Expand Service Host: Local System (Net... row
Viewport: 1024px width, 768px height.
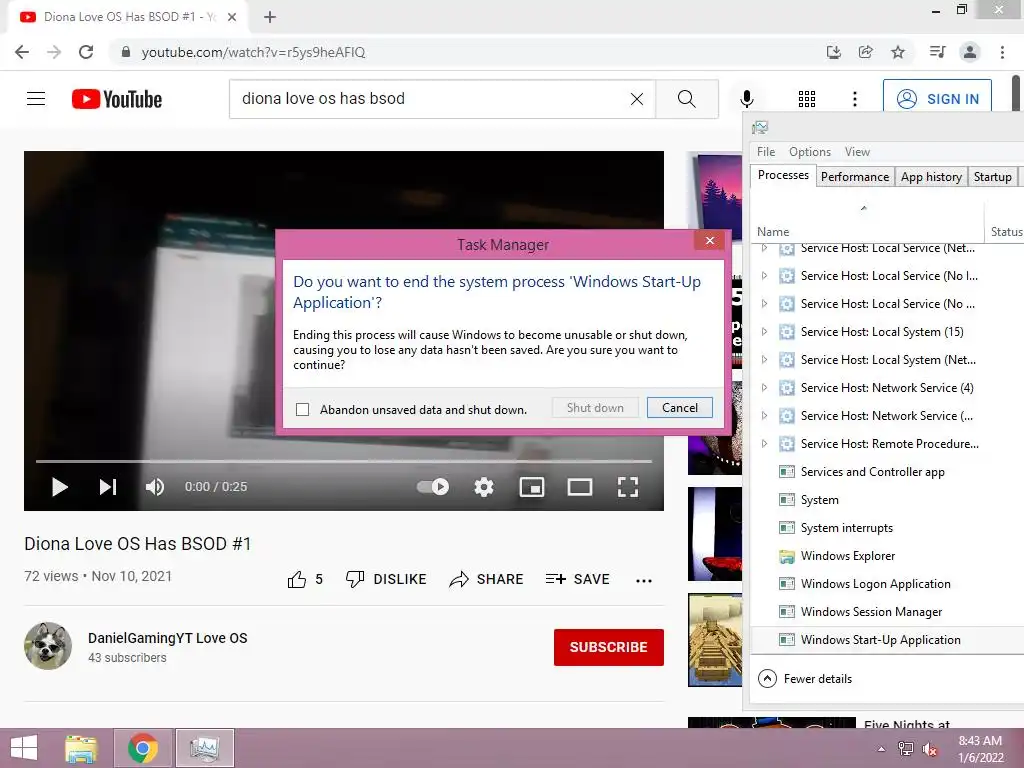click(x=764, y=360)
